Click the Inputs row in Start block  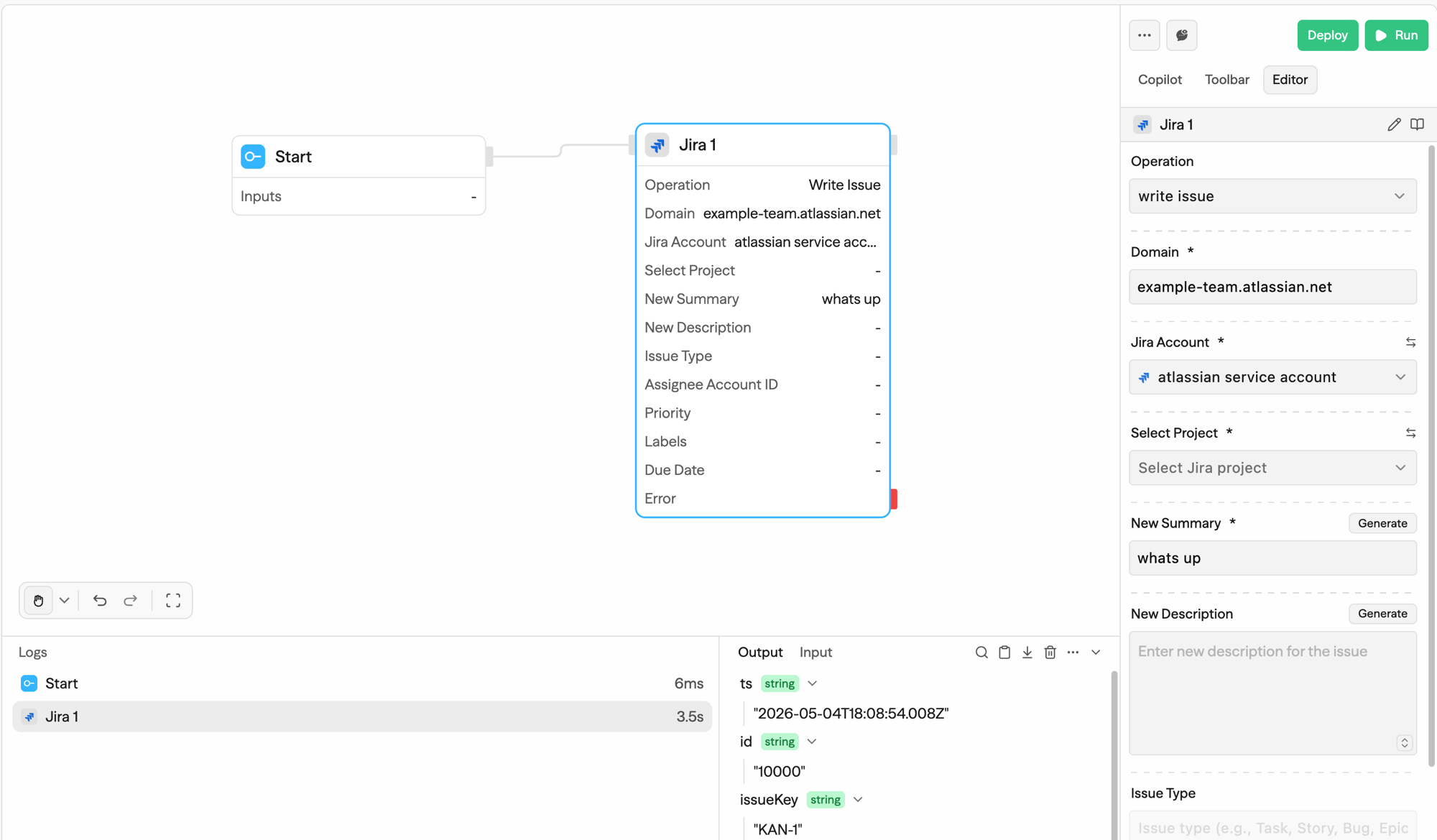(x=359, y=196)
